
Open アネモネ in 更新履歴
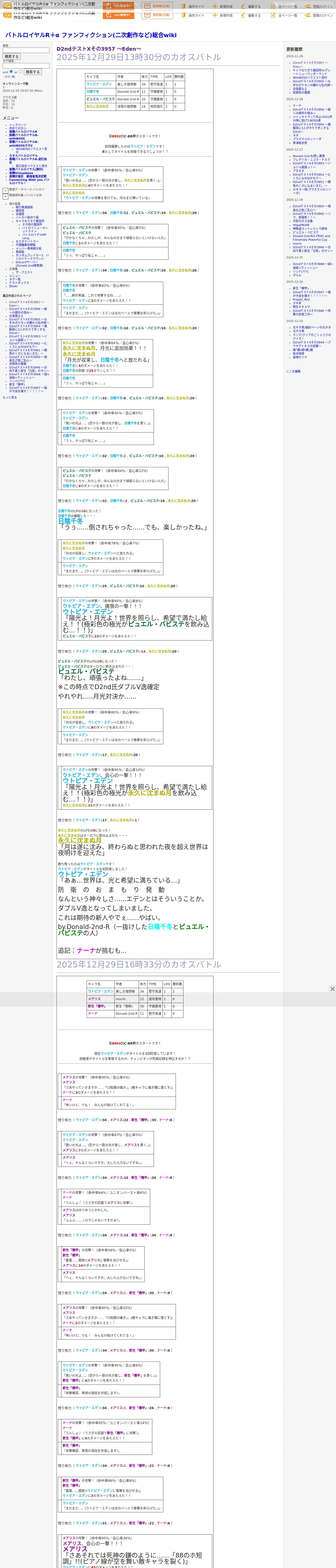point(298,171)
